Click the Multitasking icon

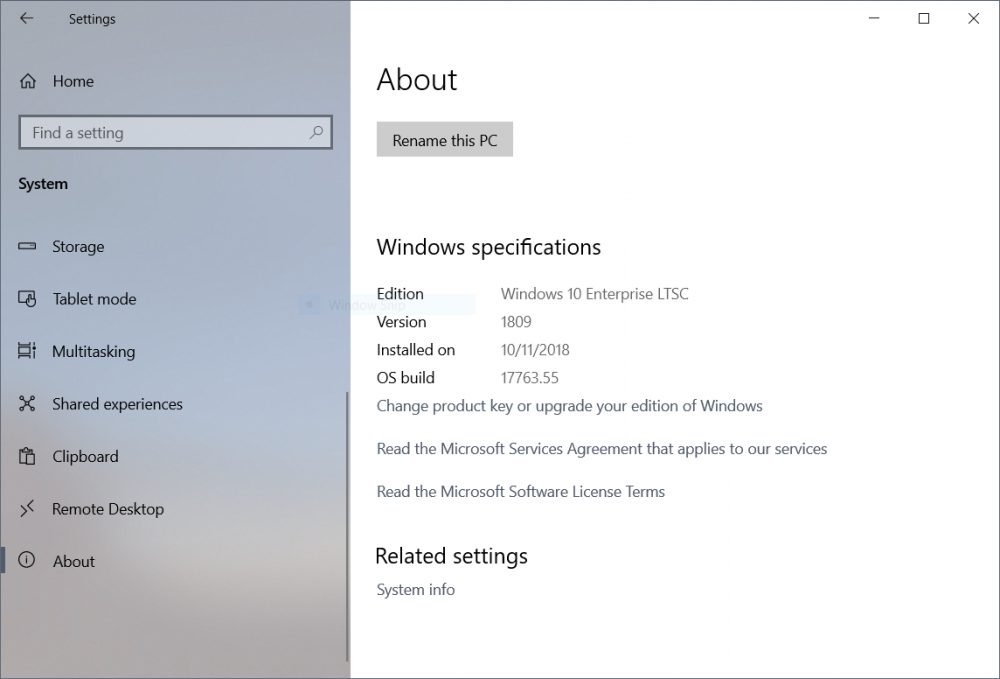(x=27, y=351)
